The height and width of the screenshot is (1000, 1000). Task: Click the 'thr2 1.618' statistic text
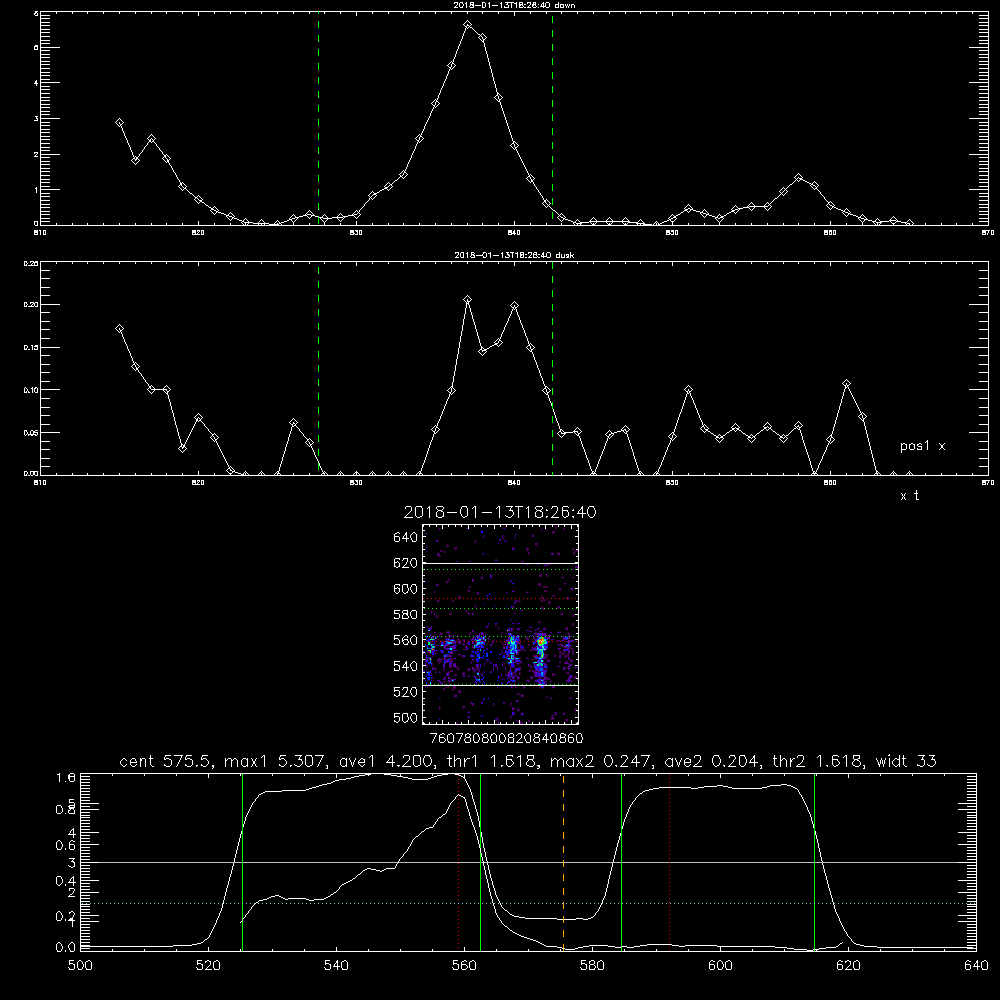818,761
